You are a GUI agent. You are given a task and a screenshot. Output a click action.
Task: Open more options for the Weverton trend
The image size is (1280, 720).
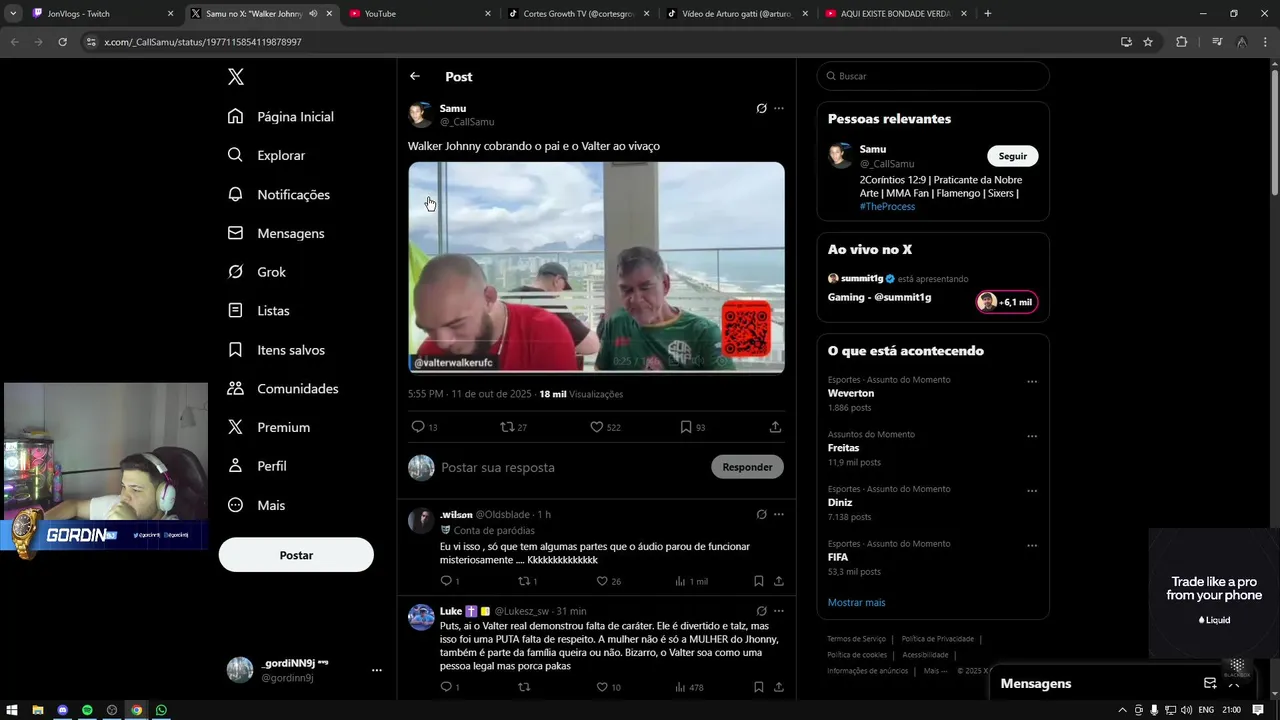[x=1032, y=382]
